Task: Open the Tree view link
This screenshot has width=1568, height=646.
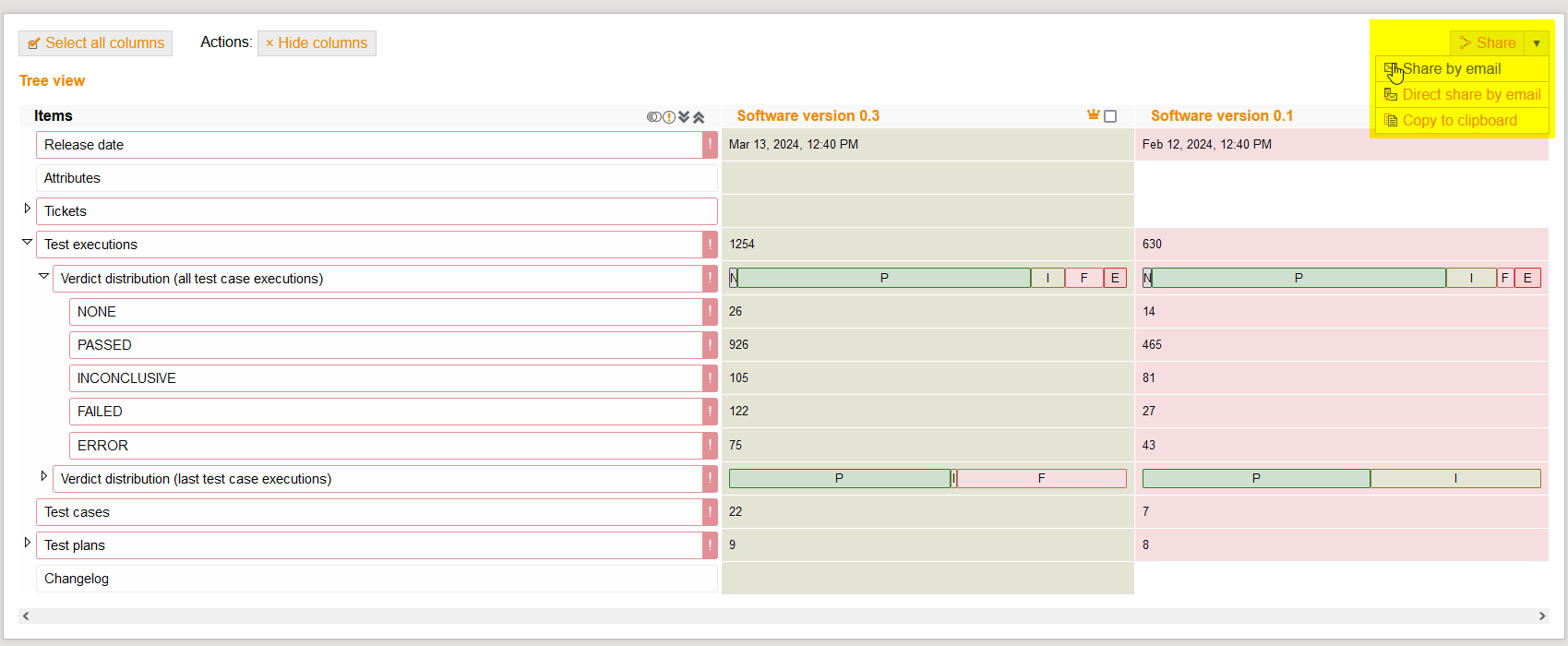Action: click(52, 81)
